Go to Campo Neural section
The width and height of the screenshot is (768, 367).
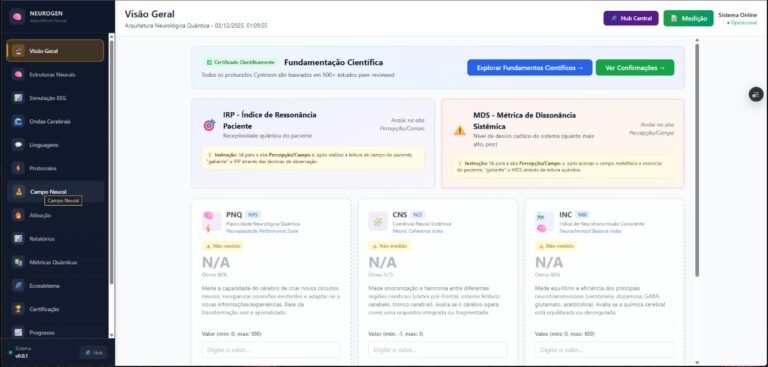click(55, 192)
